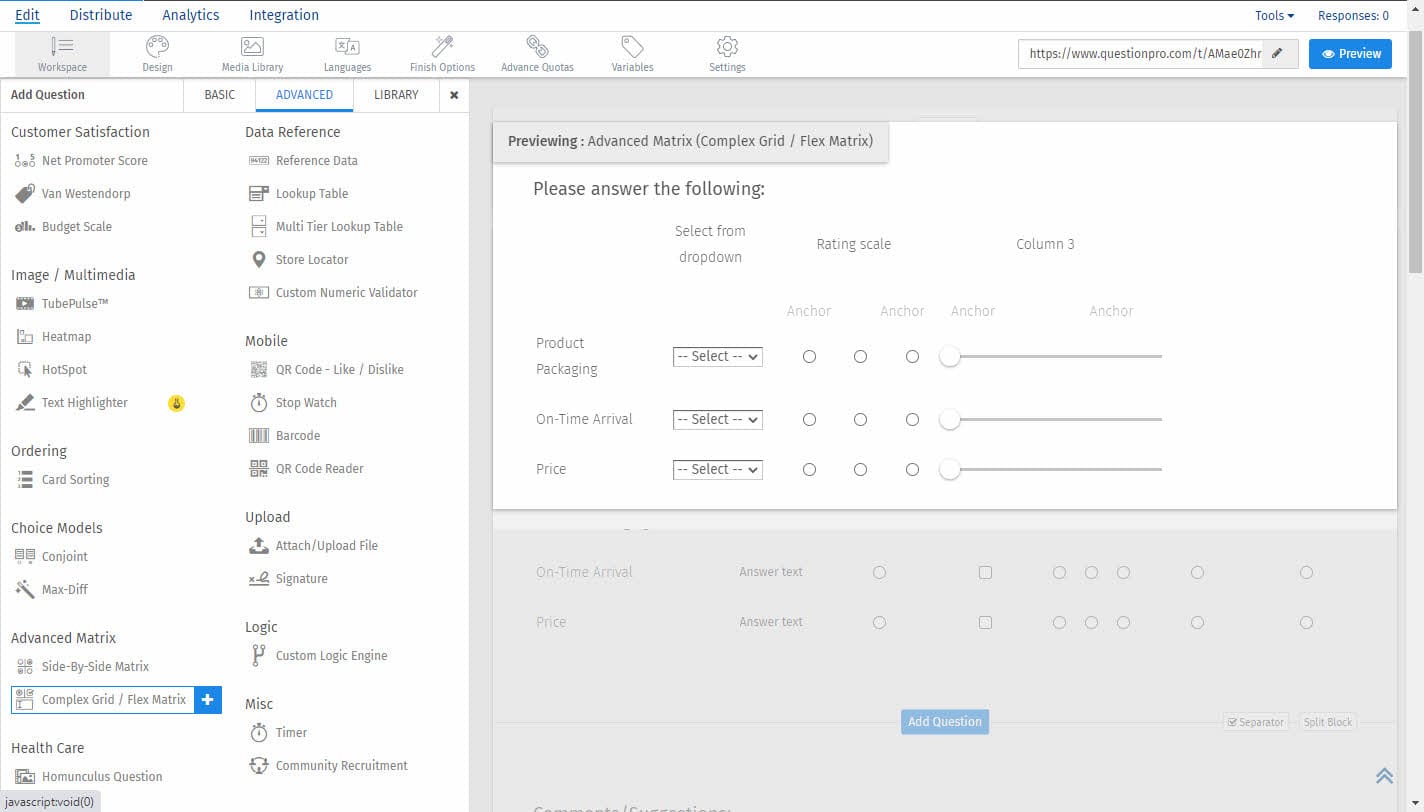The height and width of the screenshot is (812, 1424).
Task: Click plus button next to Complex Grid
Action: coord(207,700)
